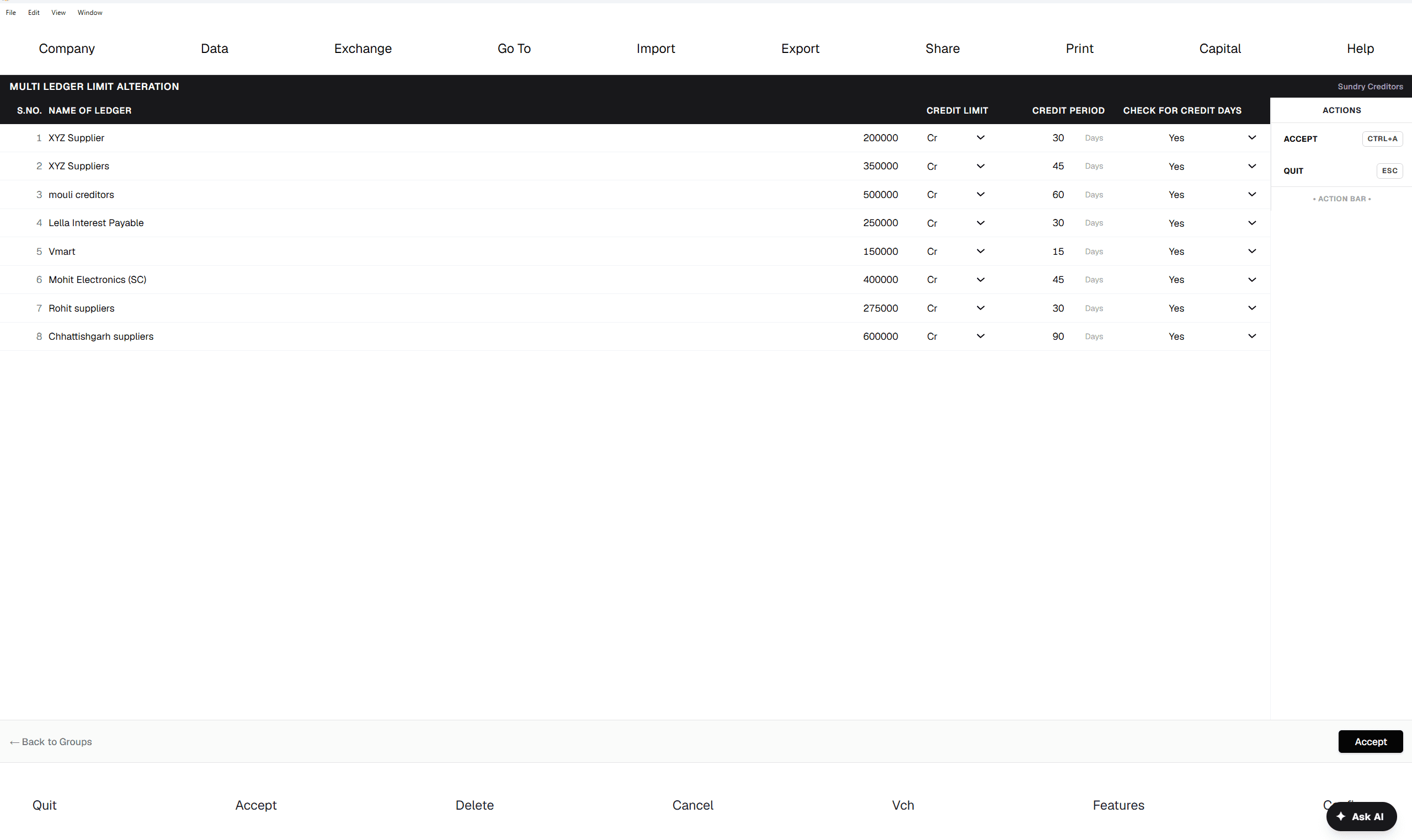
Task: Open the Help top menu
Action: (1361, 49)
